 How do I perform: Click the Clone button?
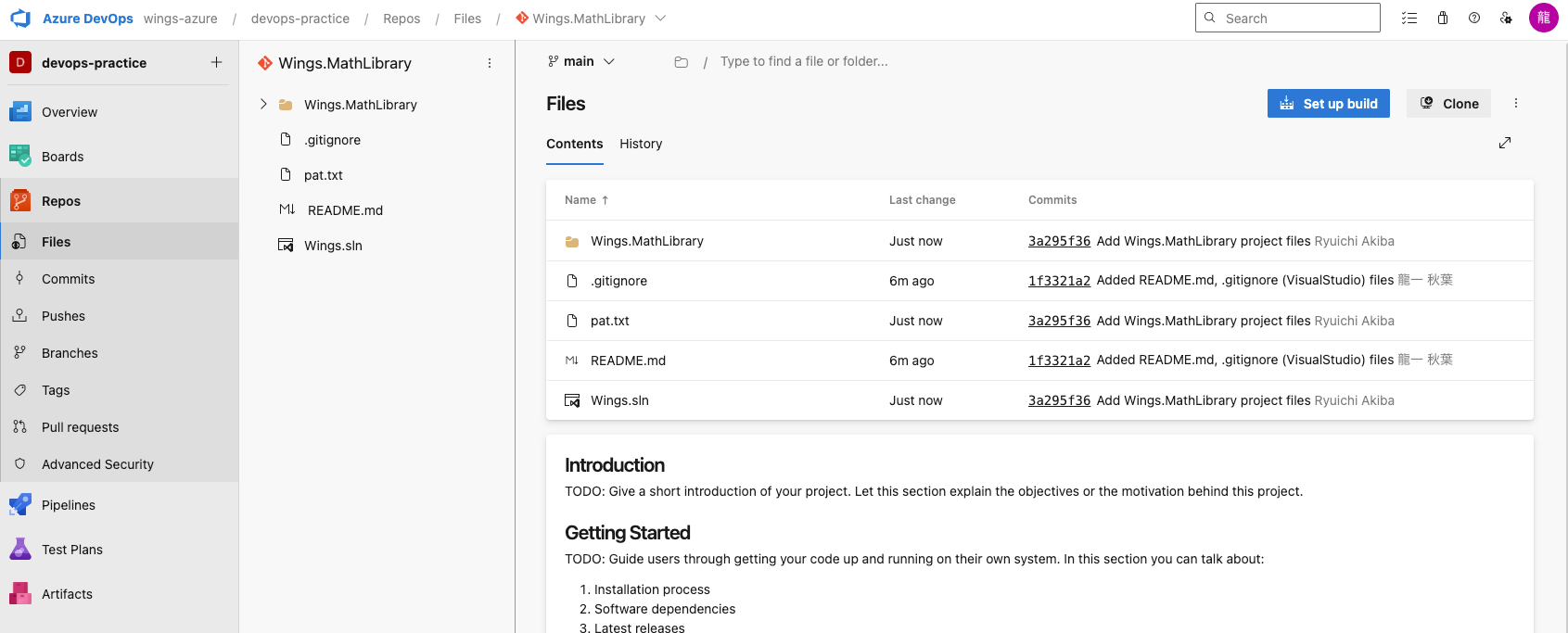pos(1448,104)
